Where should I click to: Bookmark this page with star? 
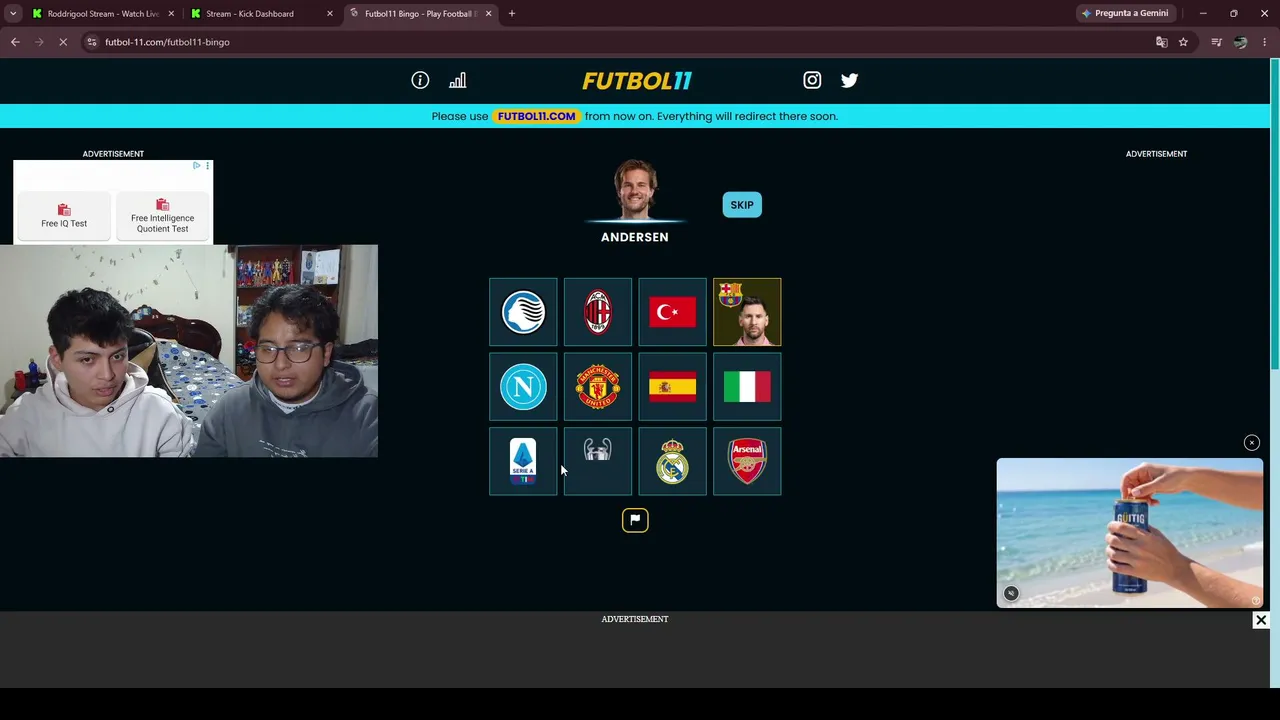pos(1183,42)
